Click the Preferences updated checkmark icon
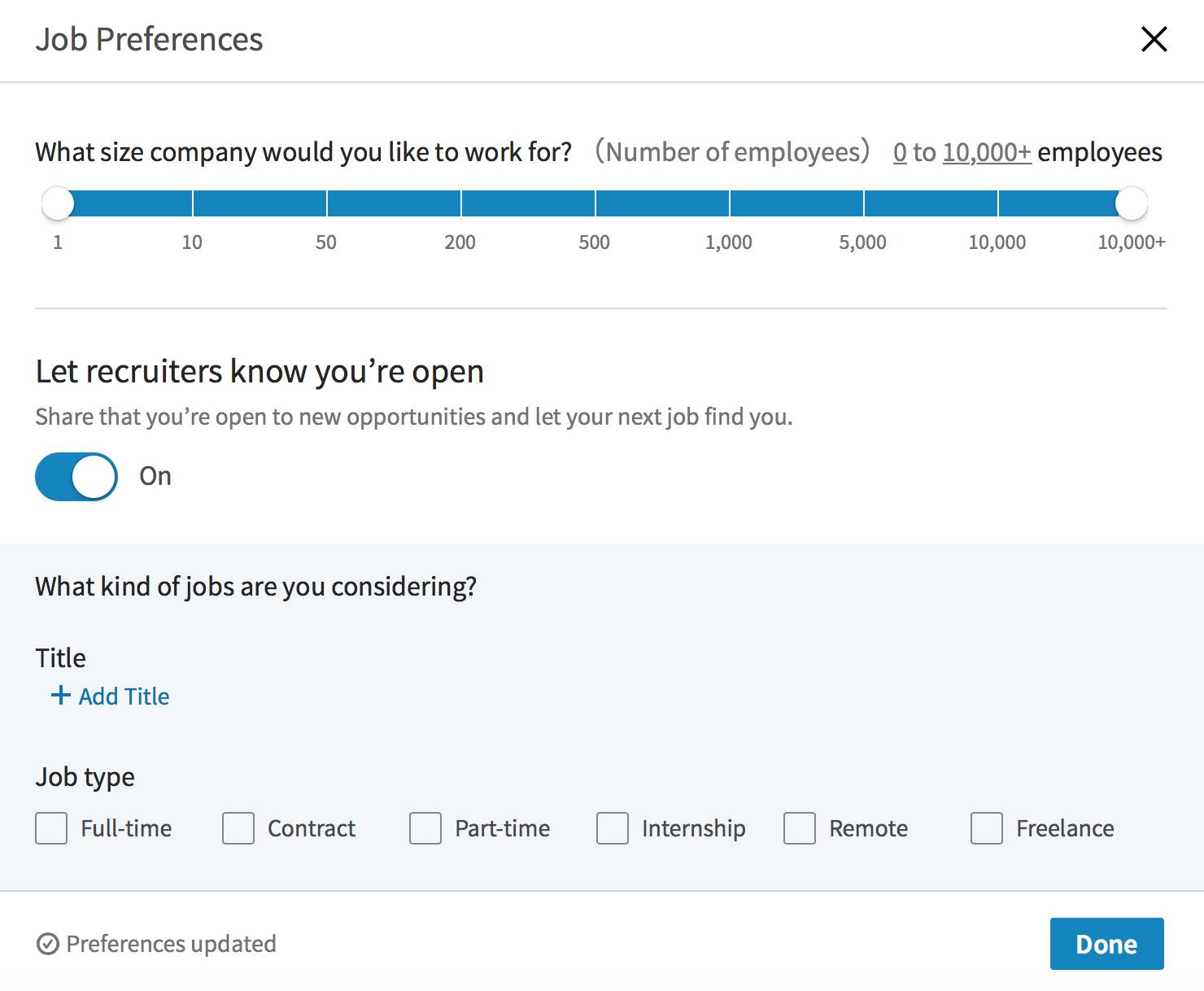 (48, 944)
